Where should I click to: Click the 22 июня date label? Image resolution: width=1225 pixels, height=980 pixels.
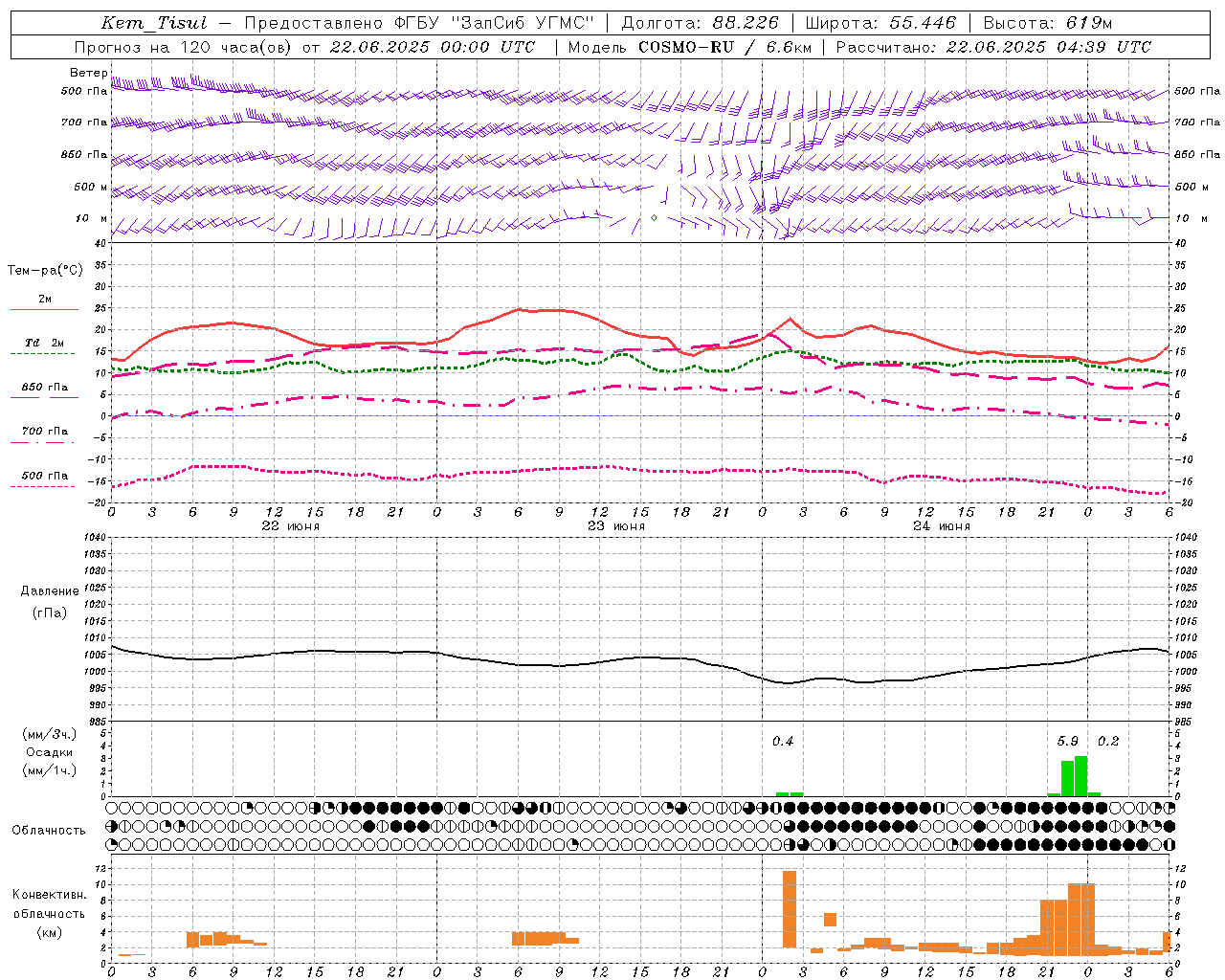(291, 526)
